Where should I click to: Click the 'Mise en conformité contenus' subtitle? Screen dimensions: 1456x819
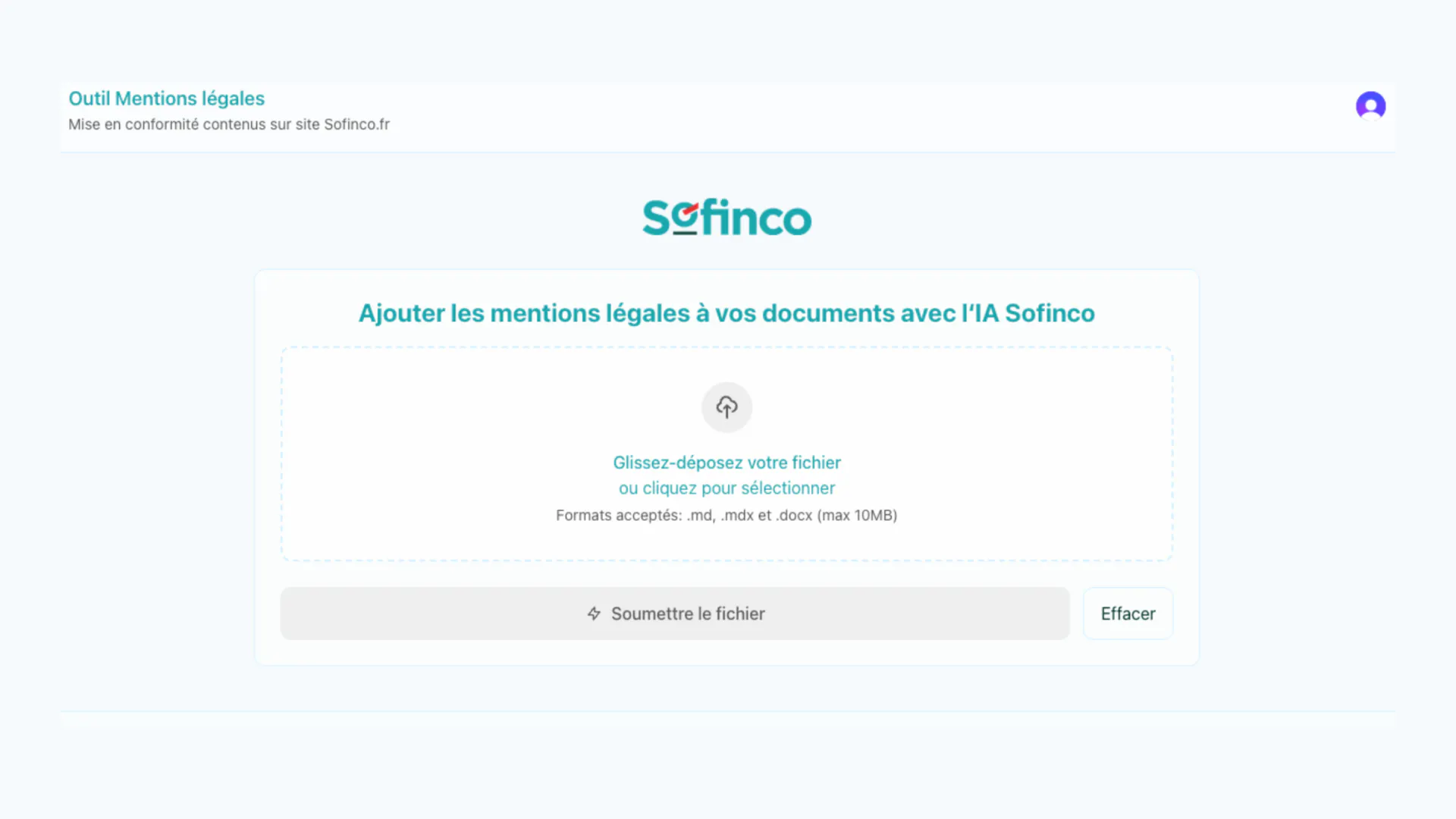click(x=229, y=124)
